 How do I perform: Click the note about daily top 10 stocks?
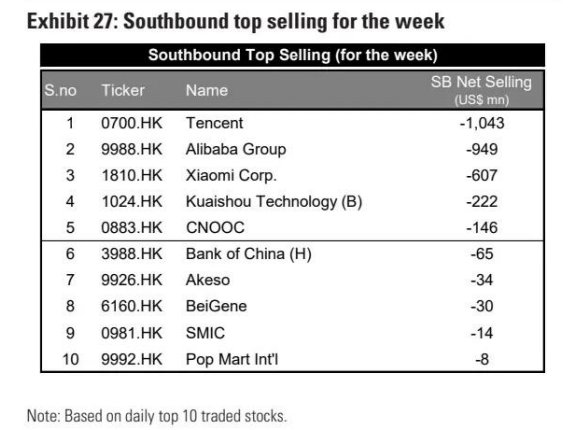(157, 416)
